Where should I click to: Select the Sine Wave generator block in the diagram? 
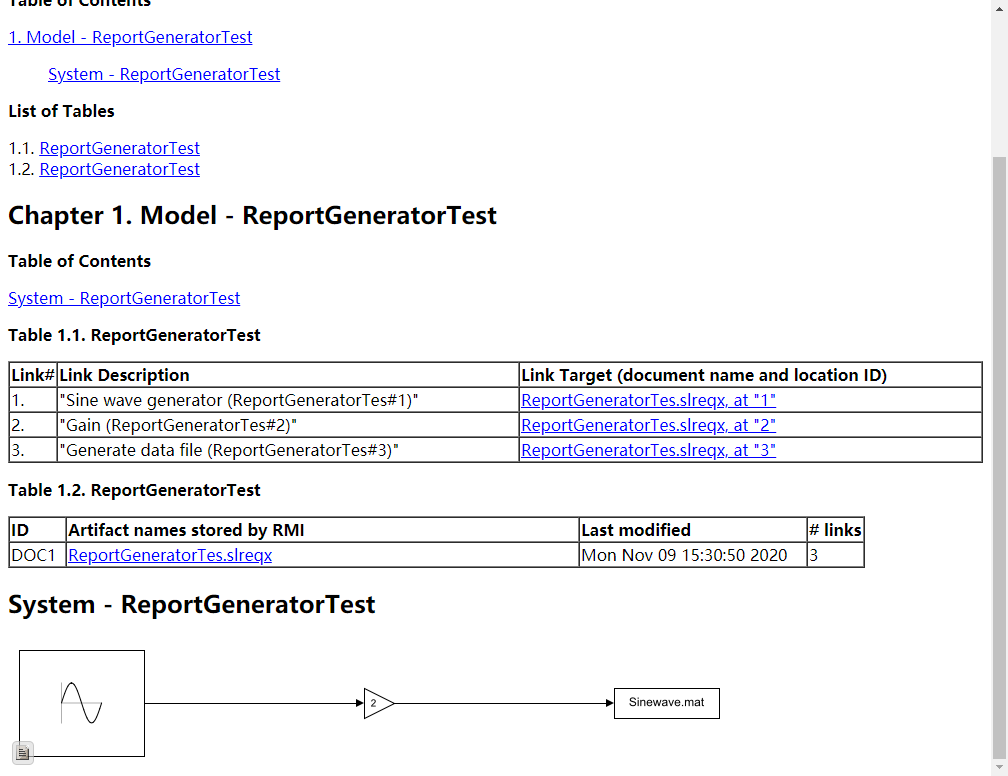tap(81, 703)
